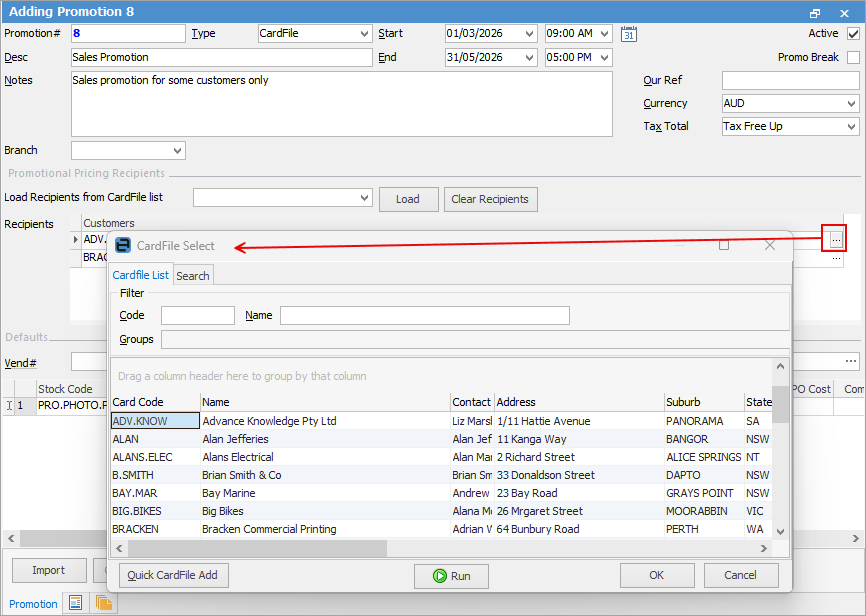Image resolution: width=866 pixels, height=616 pixels.
Task: Click the horizontal scrollbar in CardFile list
Action: 257,549
